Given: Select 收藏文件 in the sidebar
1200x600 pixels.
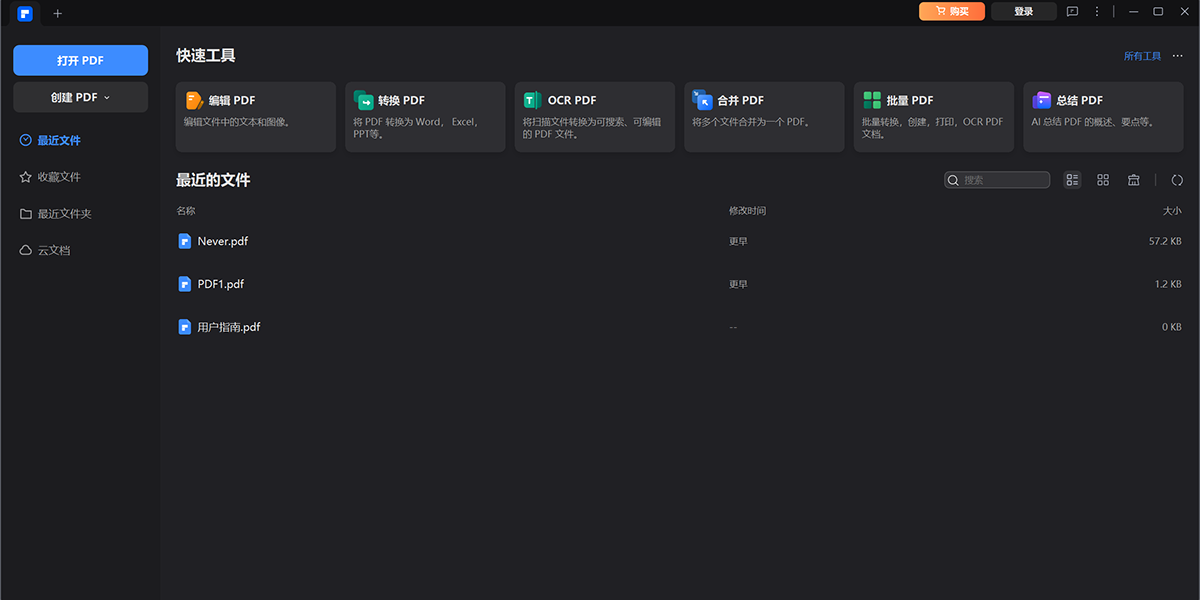Looking at the screenshot, I should 59,177.
